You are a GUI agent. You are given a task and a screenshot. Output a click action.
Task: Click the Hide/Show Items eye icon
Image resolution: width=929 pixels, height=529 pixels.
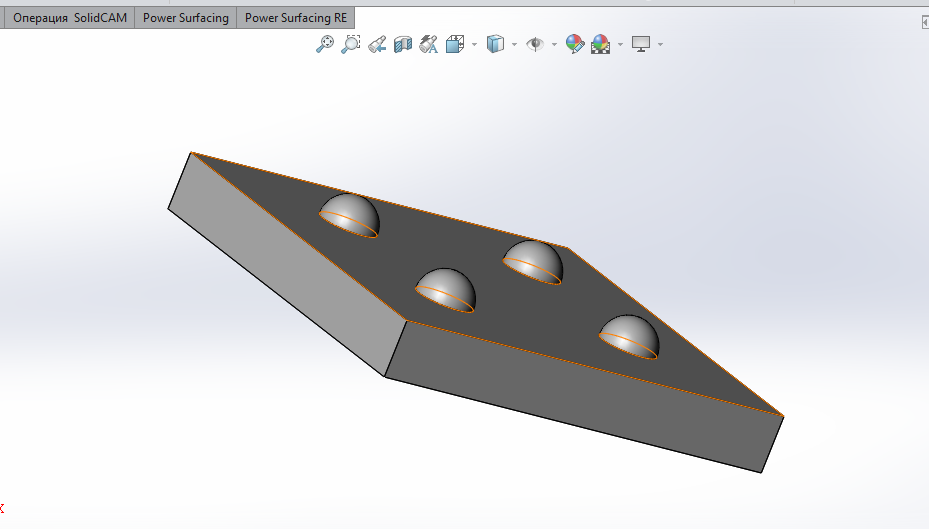(535, 44)
